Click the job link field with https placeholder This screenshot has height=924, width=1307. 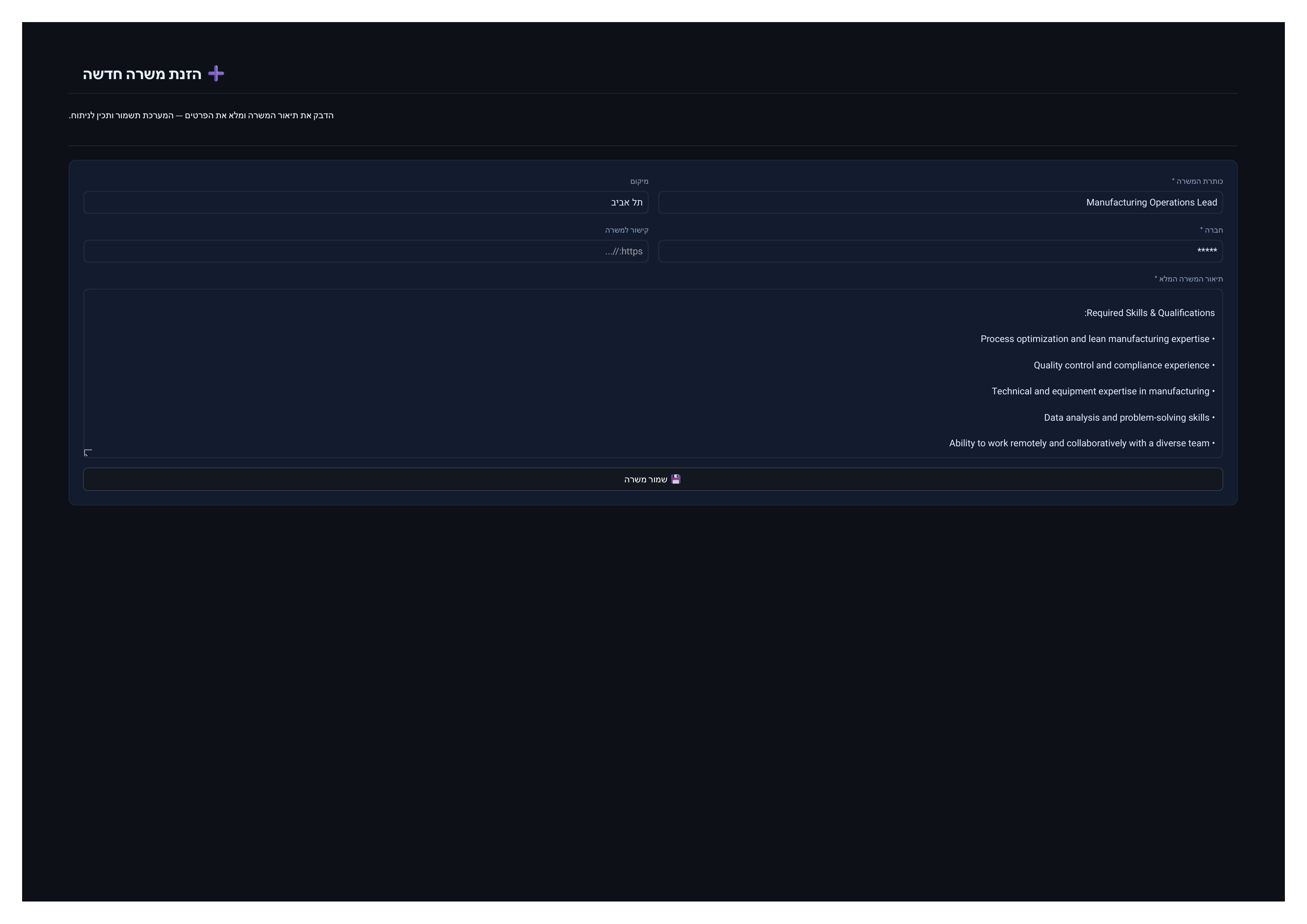pyautogui.click(x=366, y=252)
